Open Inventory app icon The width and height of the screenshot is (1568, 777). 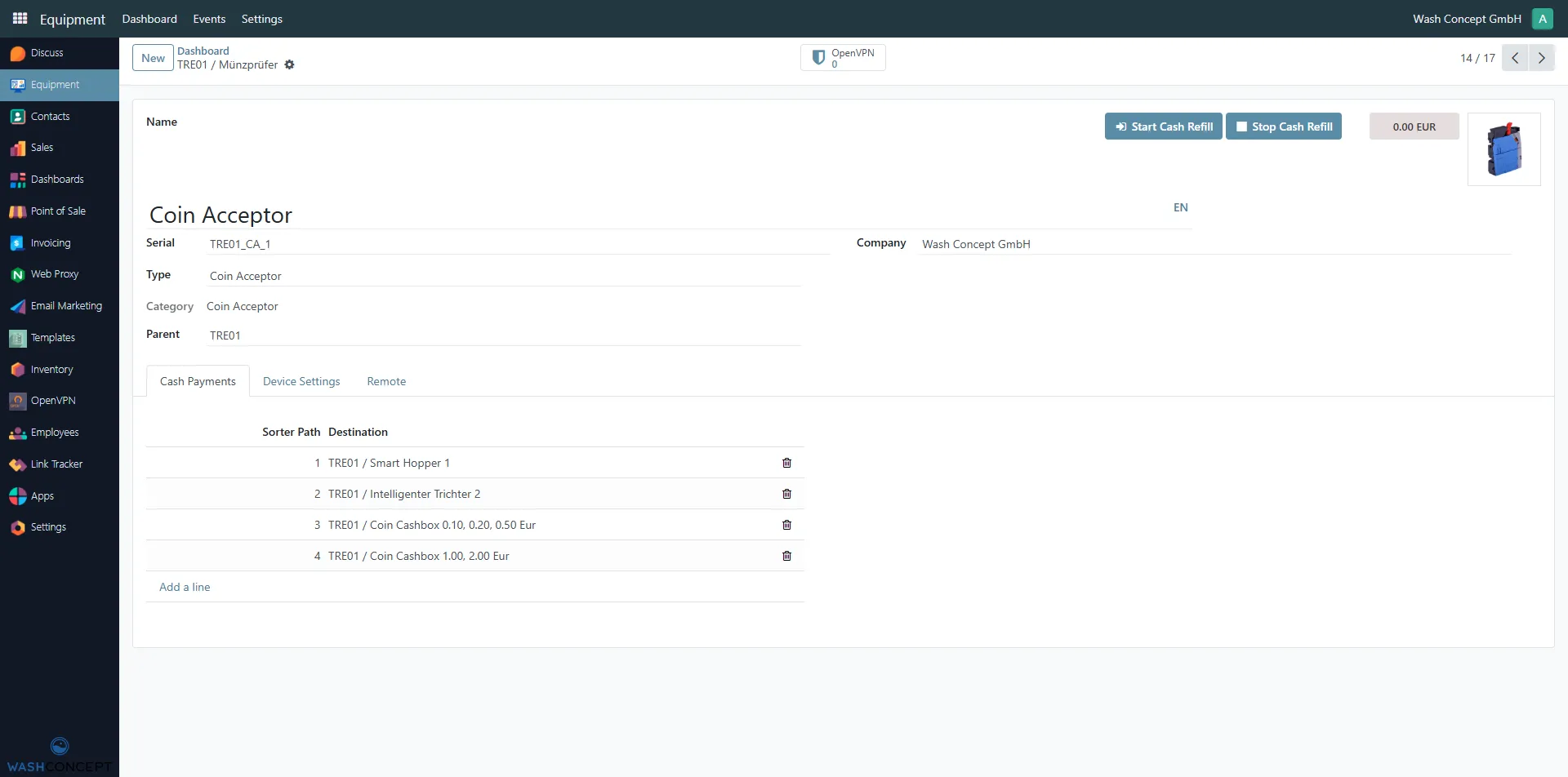17,370
